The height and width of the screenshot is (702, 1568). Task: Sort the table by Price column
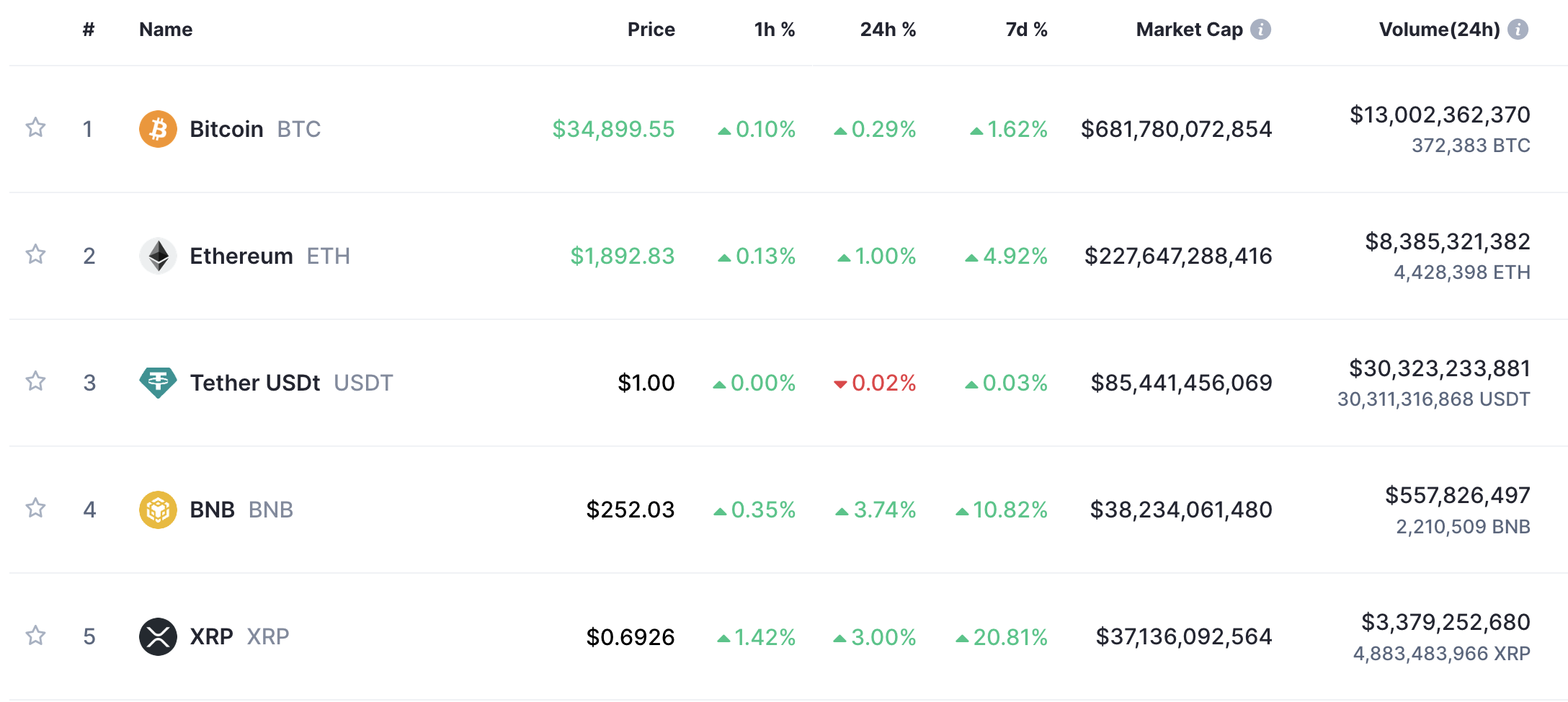(x=651, y=30)
